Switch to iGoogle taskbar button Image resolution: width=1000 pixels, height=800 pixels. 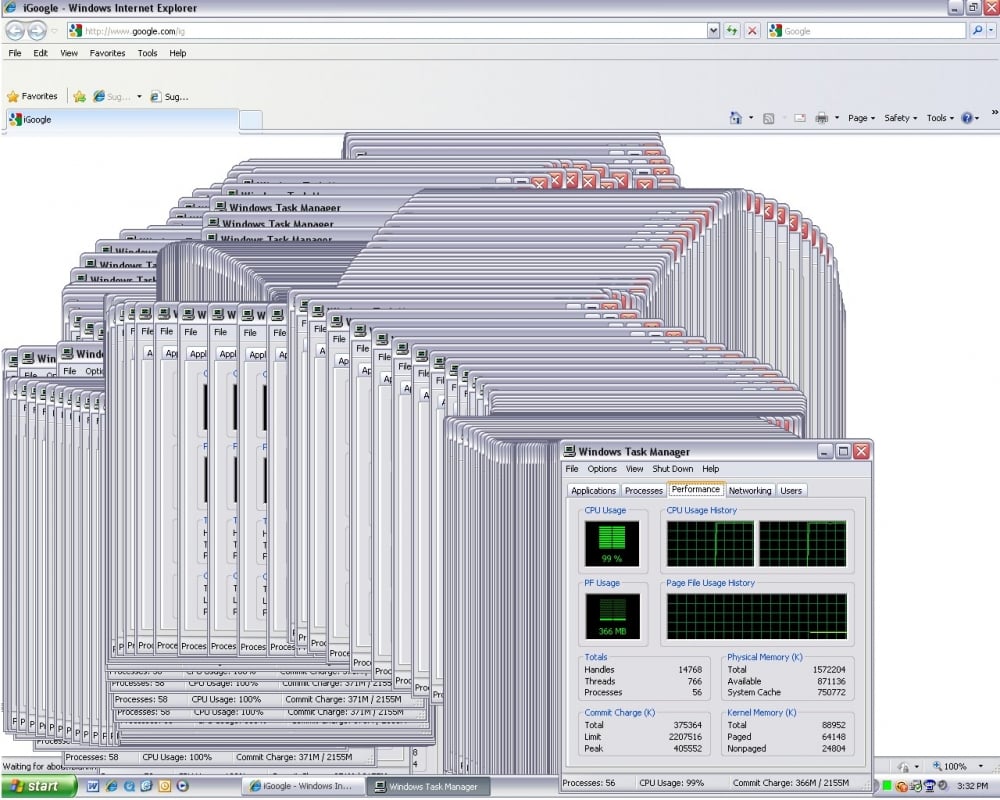pyautogui.click(x=304, y=787)
